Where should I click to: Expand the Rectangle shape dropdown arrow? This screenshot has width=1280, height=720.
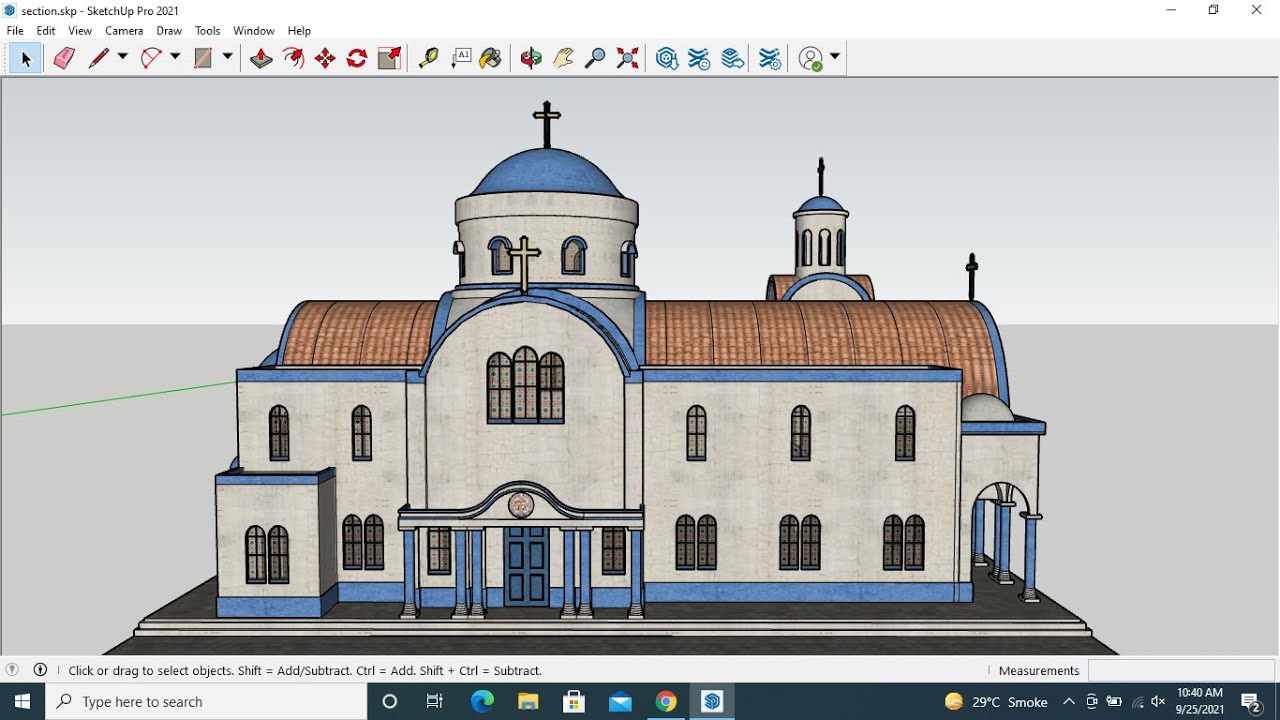228,57
